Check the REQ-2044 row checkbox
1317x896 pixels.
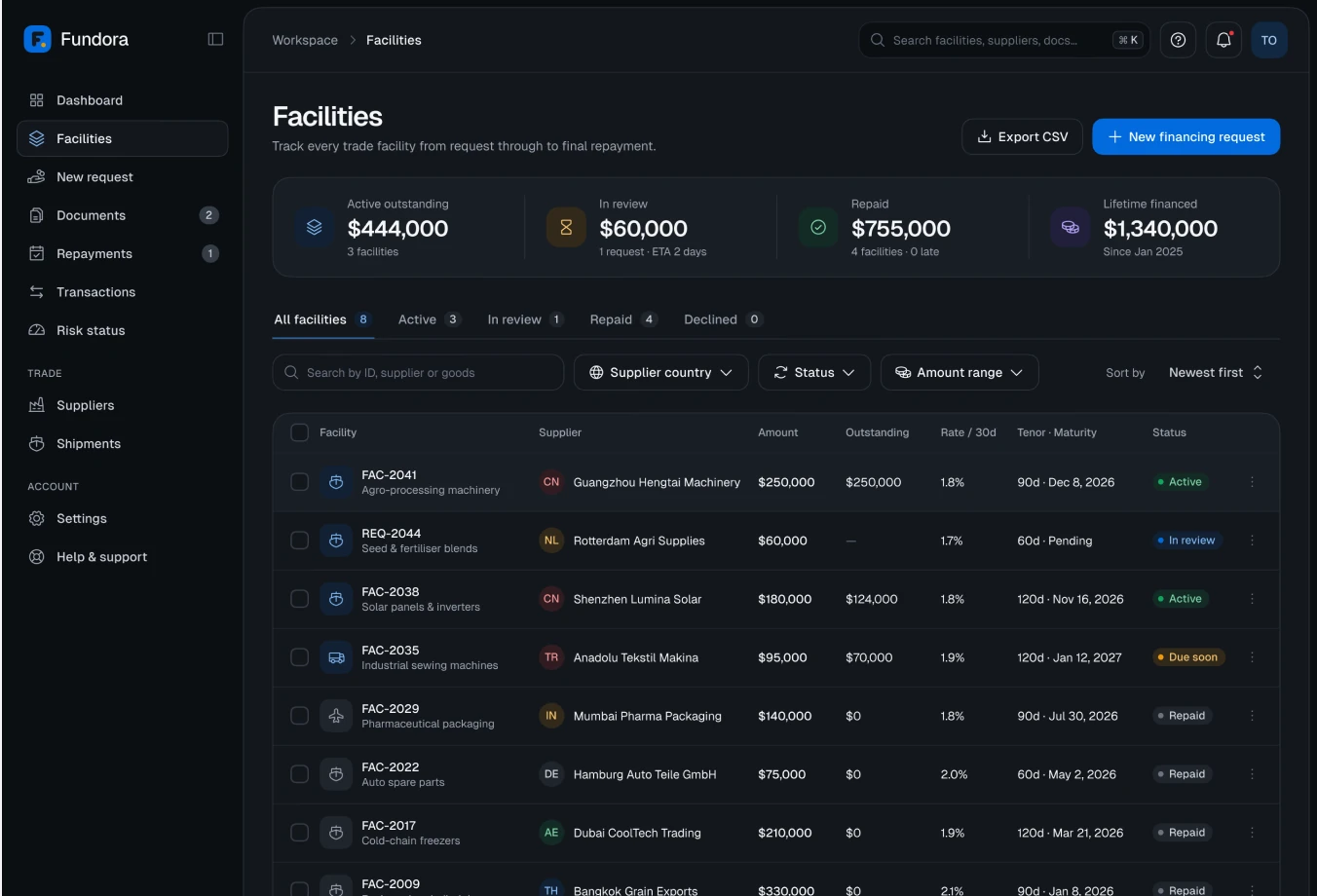pyautogui.click(x=300, y=541)
